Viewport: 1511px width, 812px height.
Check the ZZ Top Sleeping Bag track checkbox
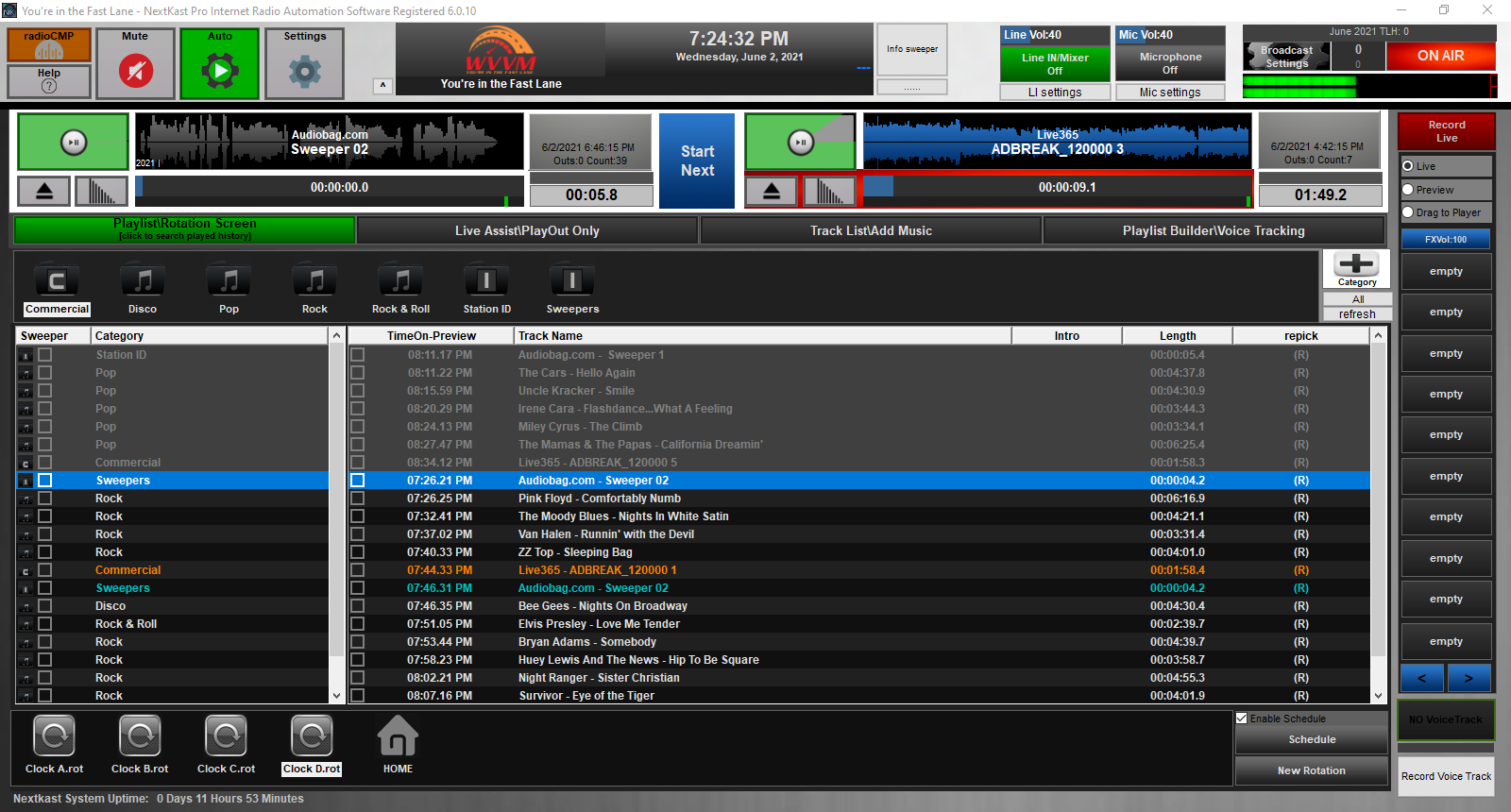[357, 552]
